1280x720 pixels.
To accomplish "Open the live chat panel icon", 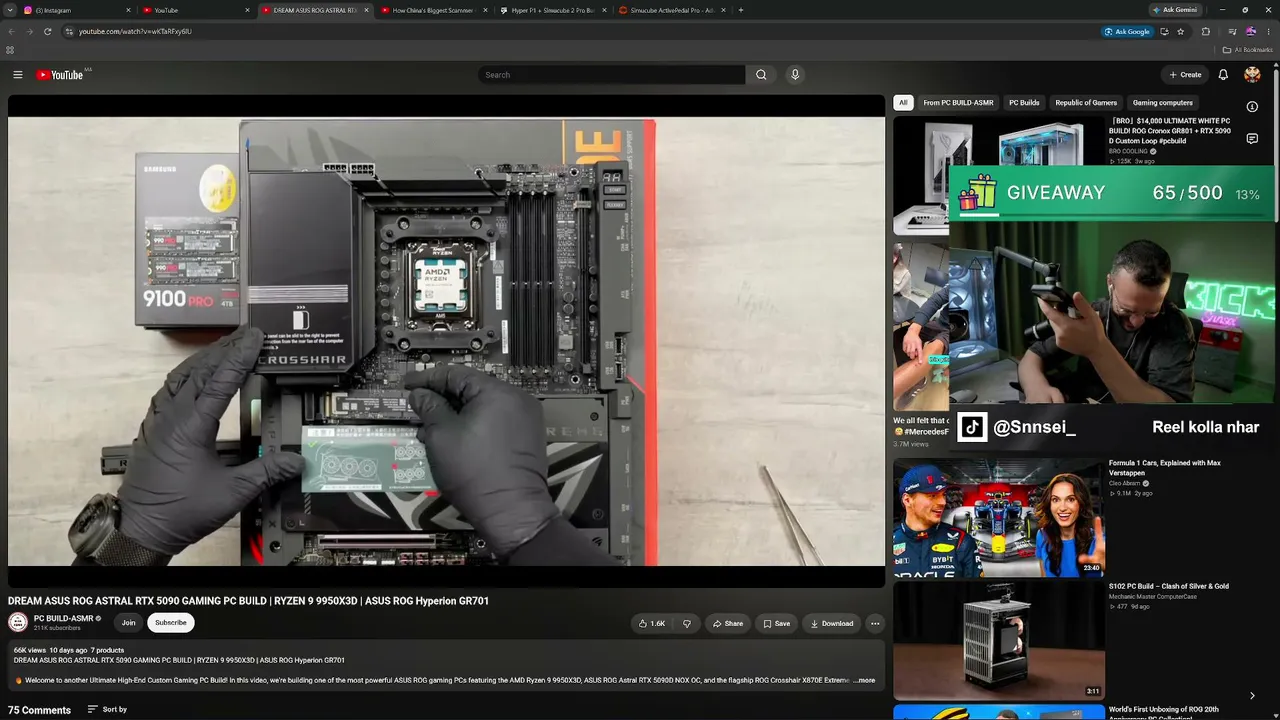I will (1252, 139).
